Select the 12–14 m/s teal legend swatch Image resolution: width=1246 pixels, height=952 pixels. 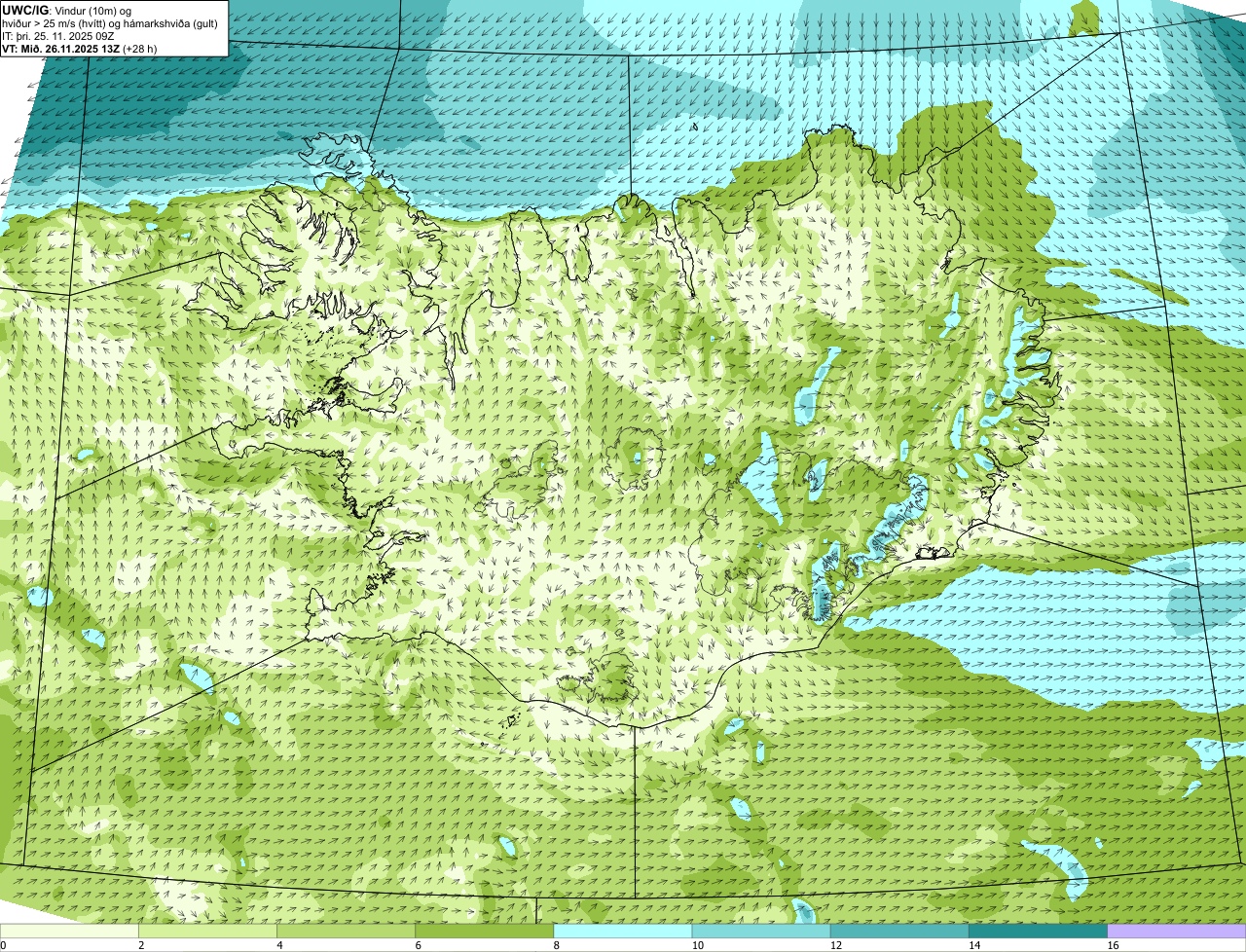point(899,931)
